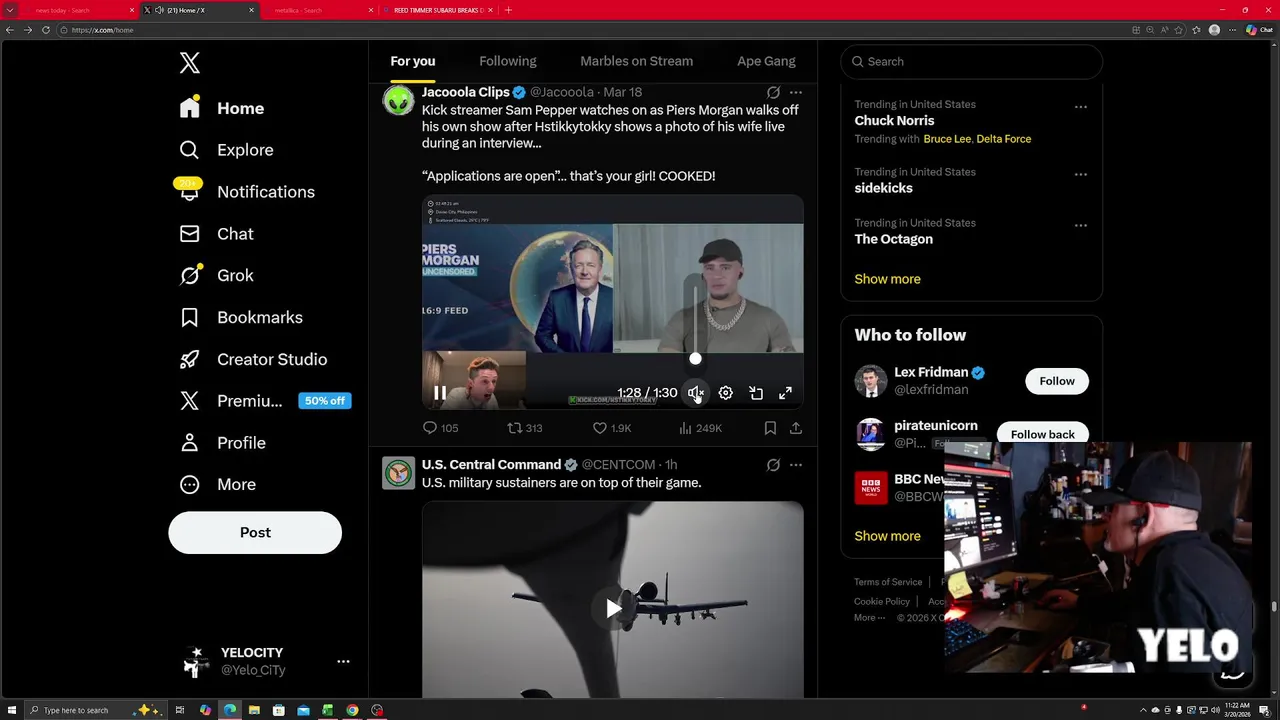1280x720 pixels.
Task: Click the Search input field on X
Action: click(972, 61)
